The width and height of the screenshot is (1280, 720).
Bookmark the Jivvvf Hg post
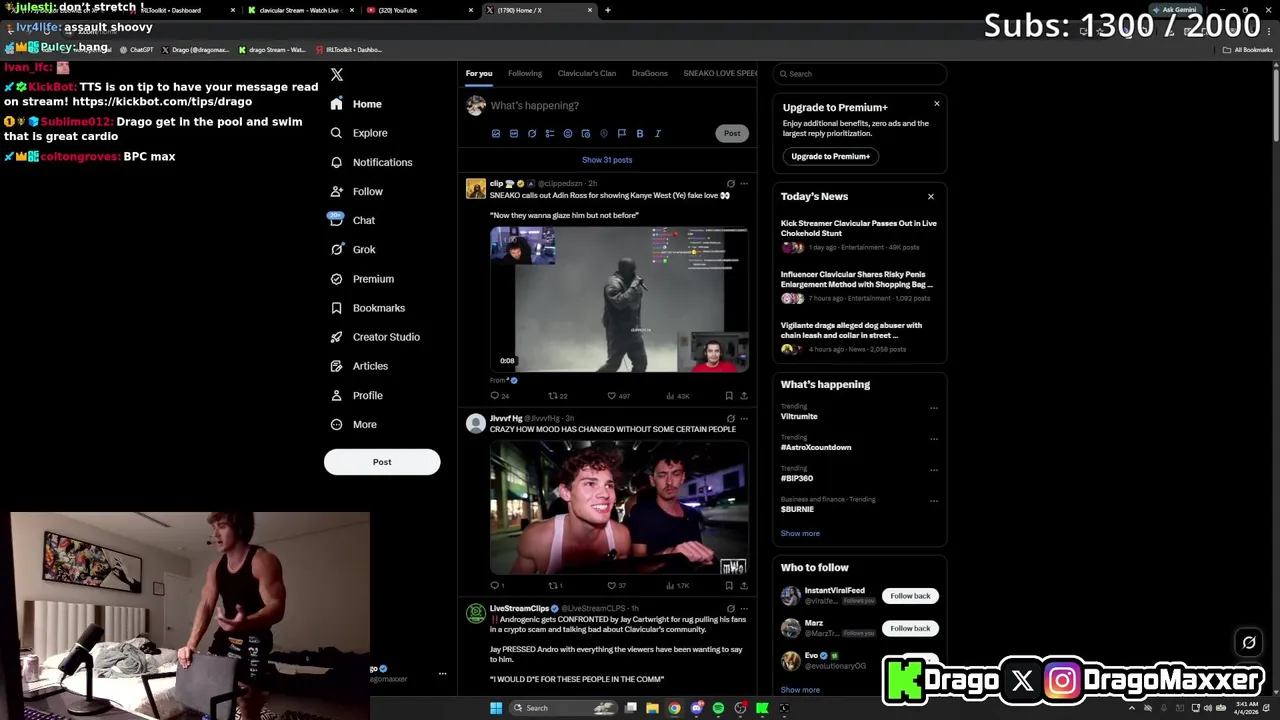pyautogui.click(x=729, y=586)
